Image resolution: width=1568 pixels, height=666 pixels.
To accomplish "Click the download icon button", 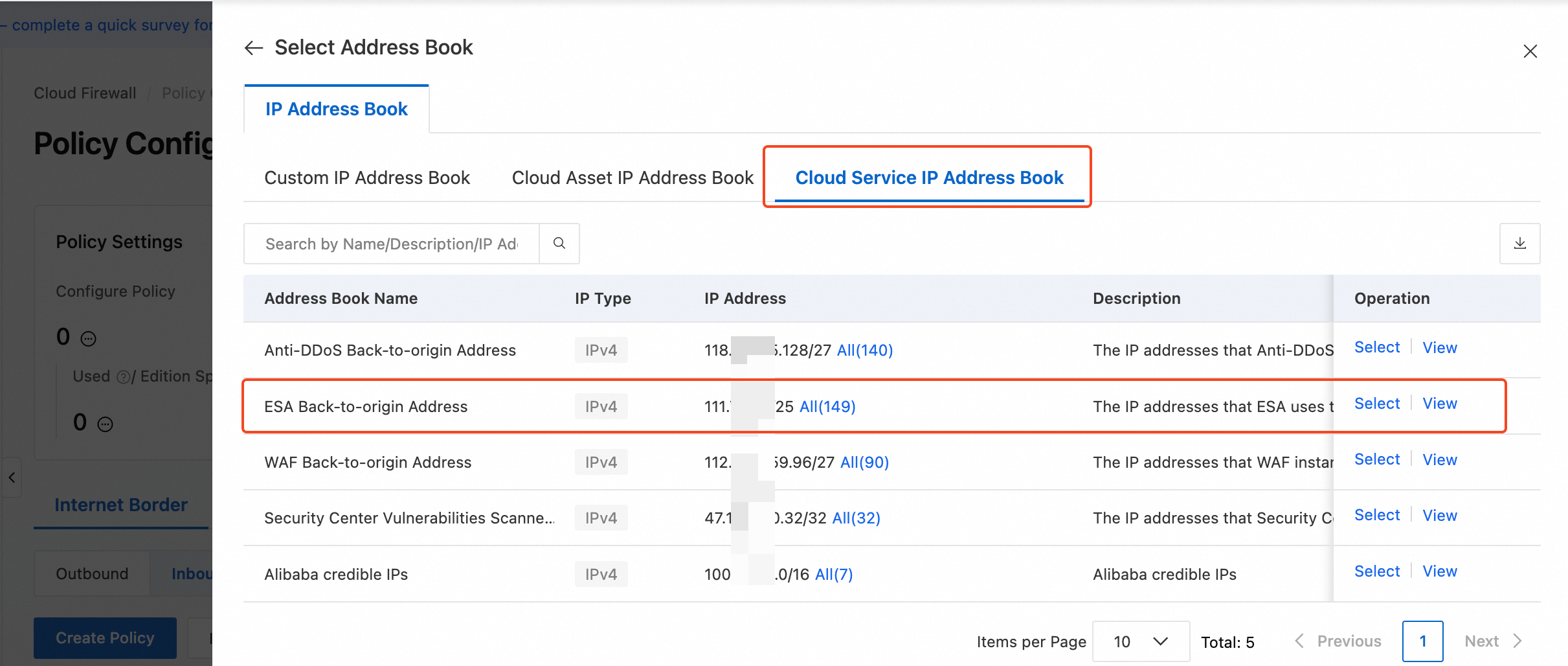I will 1519,244.
